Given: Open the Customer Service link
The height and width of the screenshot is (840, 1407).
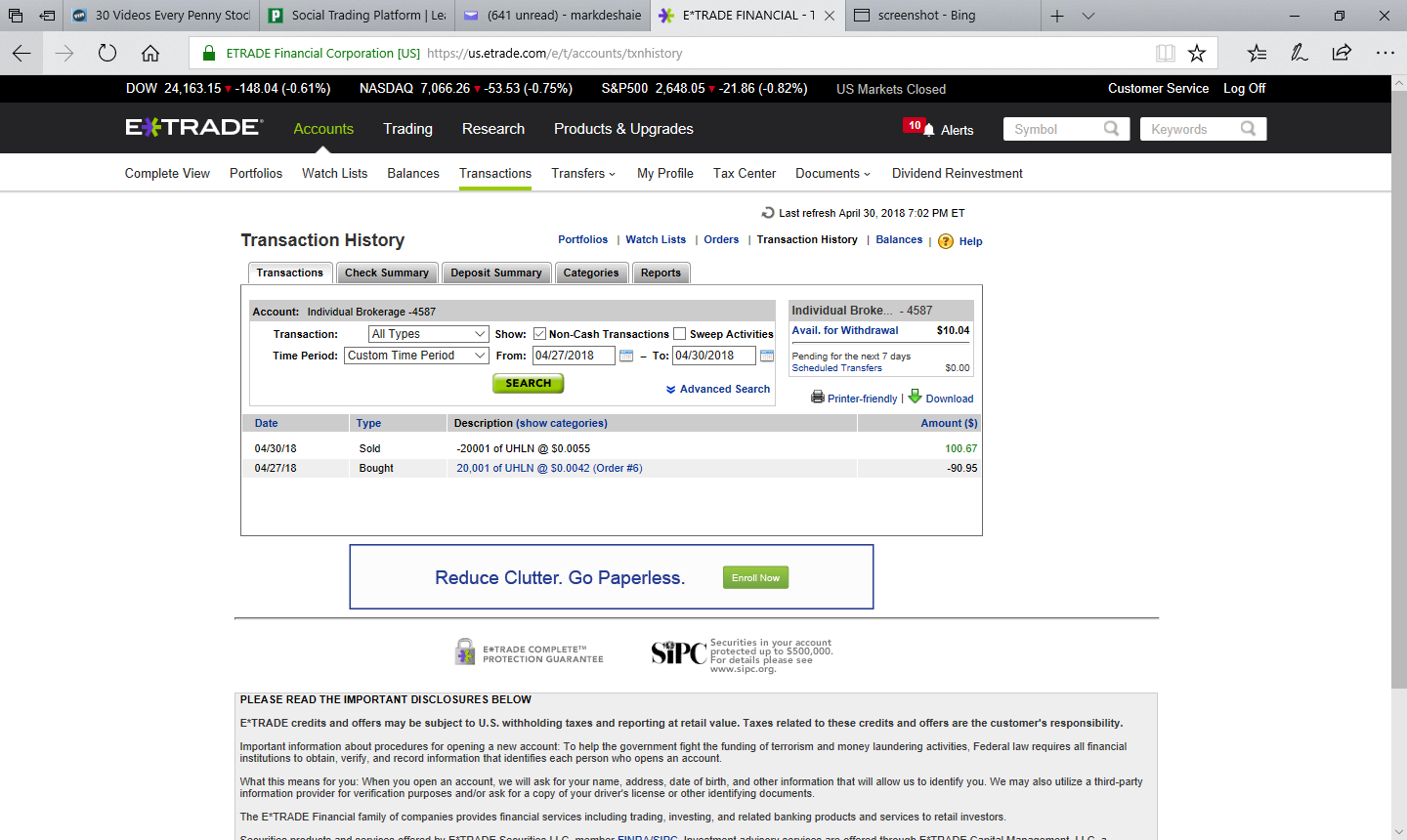Looking at the screenshot, I should [x=1158, y=88].
